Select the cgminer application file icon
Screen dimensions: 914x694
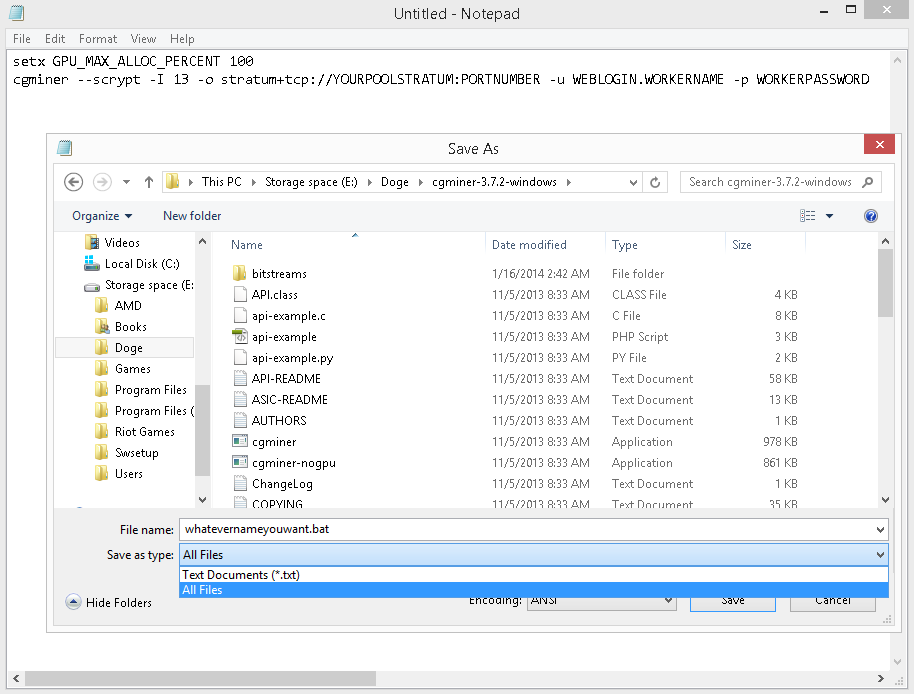[239, 442]
